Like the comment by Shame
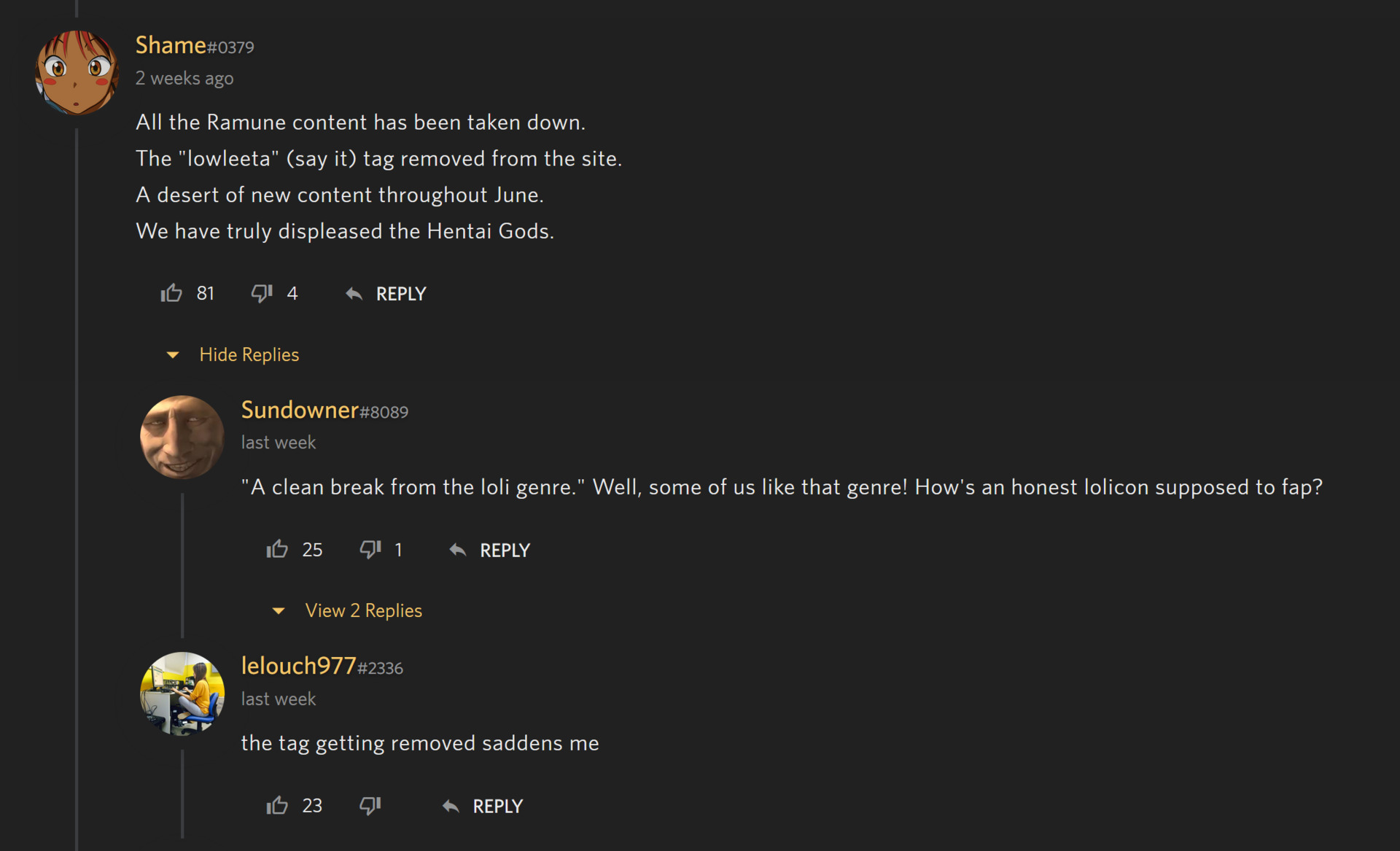This screenshot has width=1400, height=851. click(x=171, y=293)
